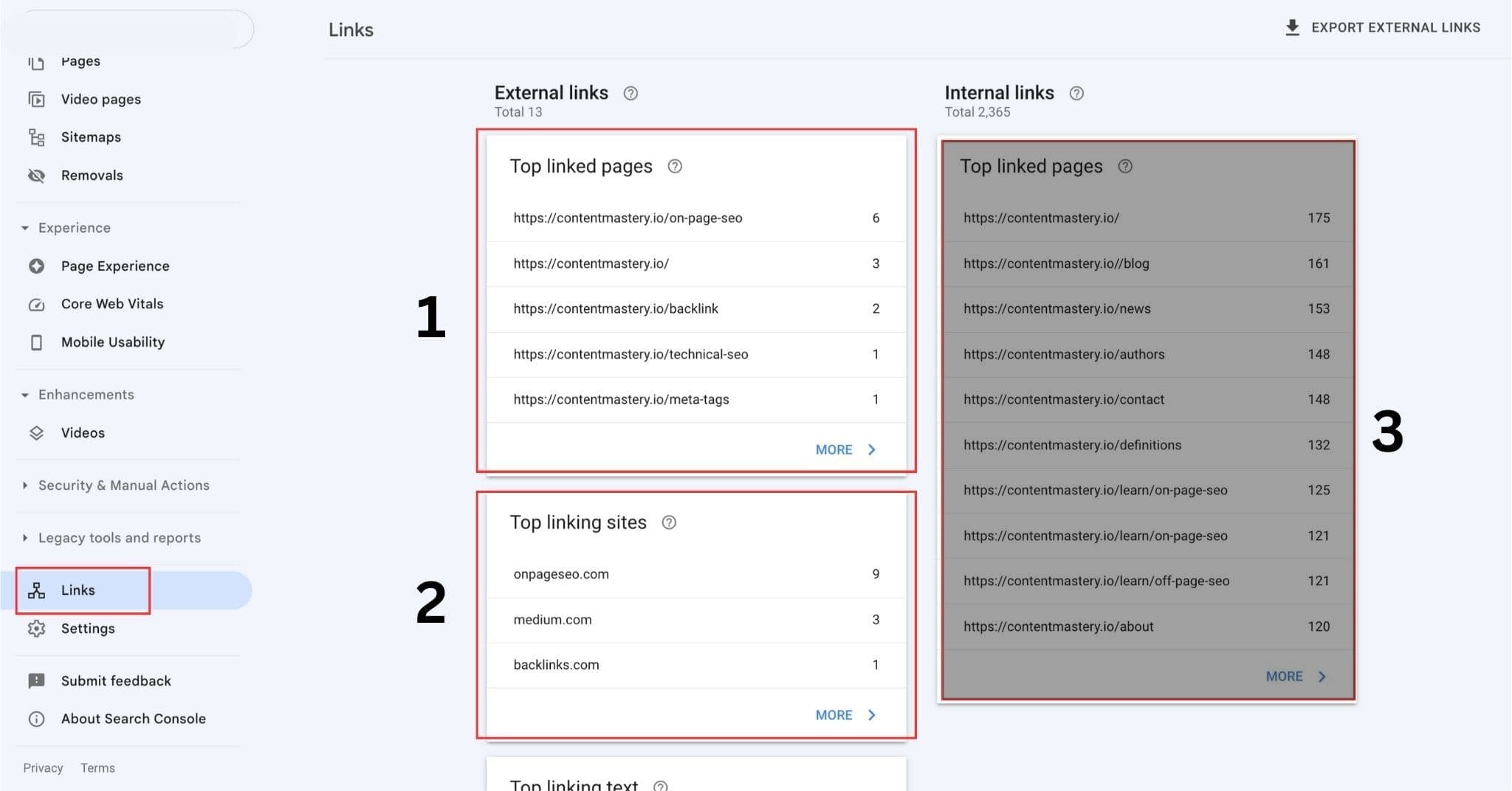
Task: Open help icon in internal Top linked pages
Action: (1125, 166)
